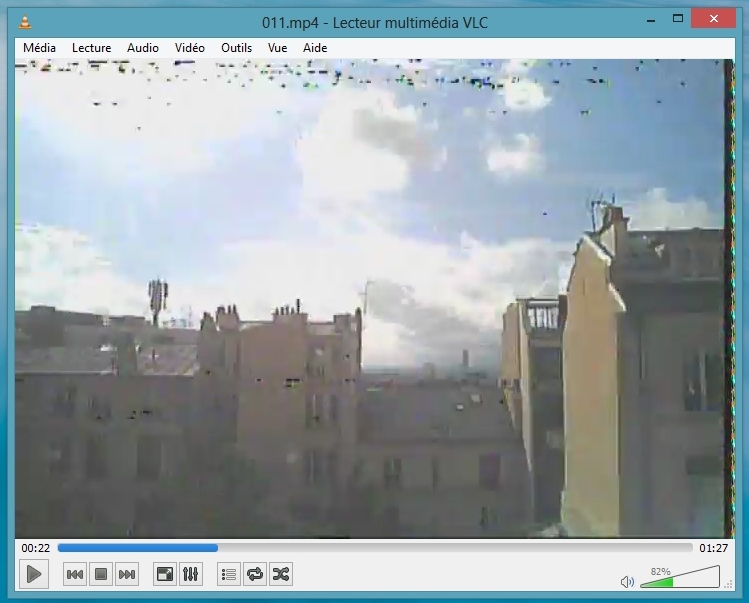Toggle remaining time at 01:27 label
This screenshot has width=749, height=603.
point(714,548)
